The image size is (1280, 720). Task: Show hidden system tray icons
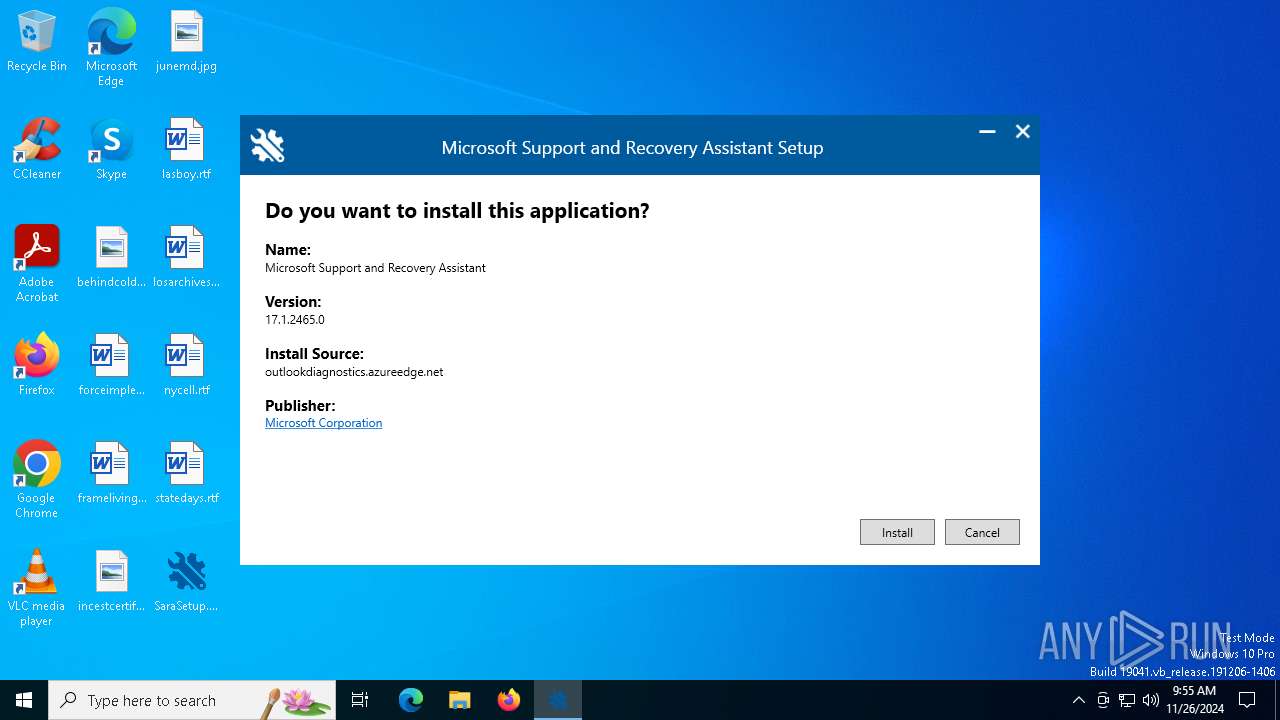point(1078,700)
